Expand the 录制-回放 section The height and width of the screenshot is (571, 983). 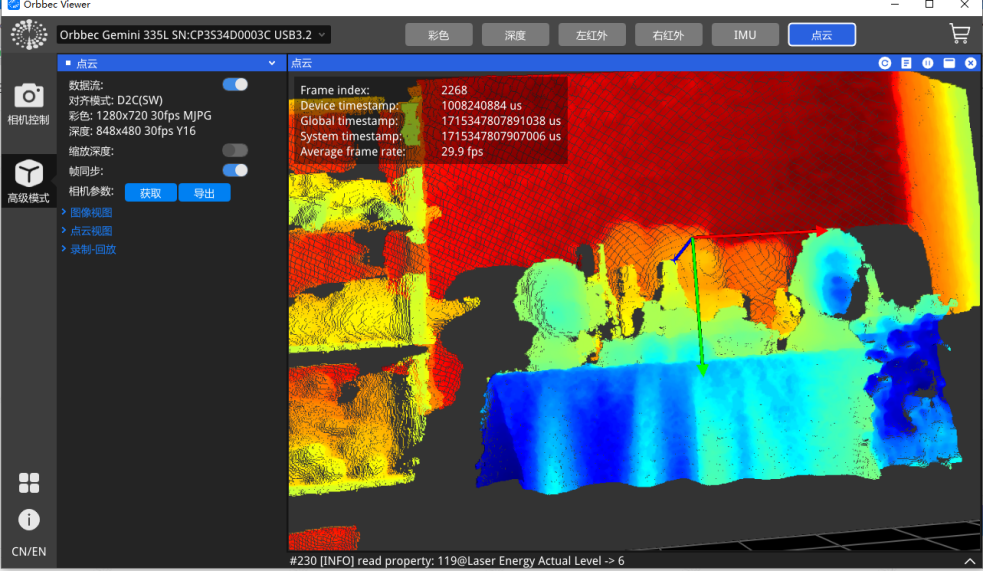[92, 249]
